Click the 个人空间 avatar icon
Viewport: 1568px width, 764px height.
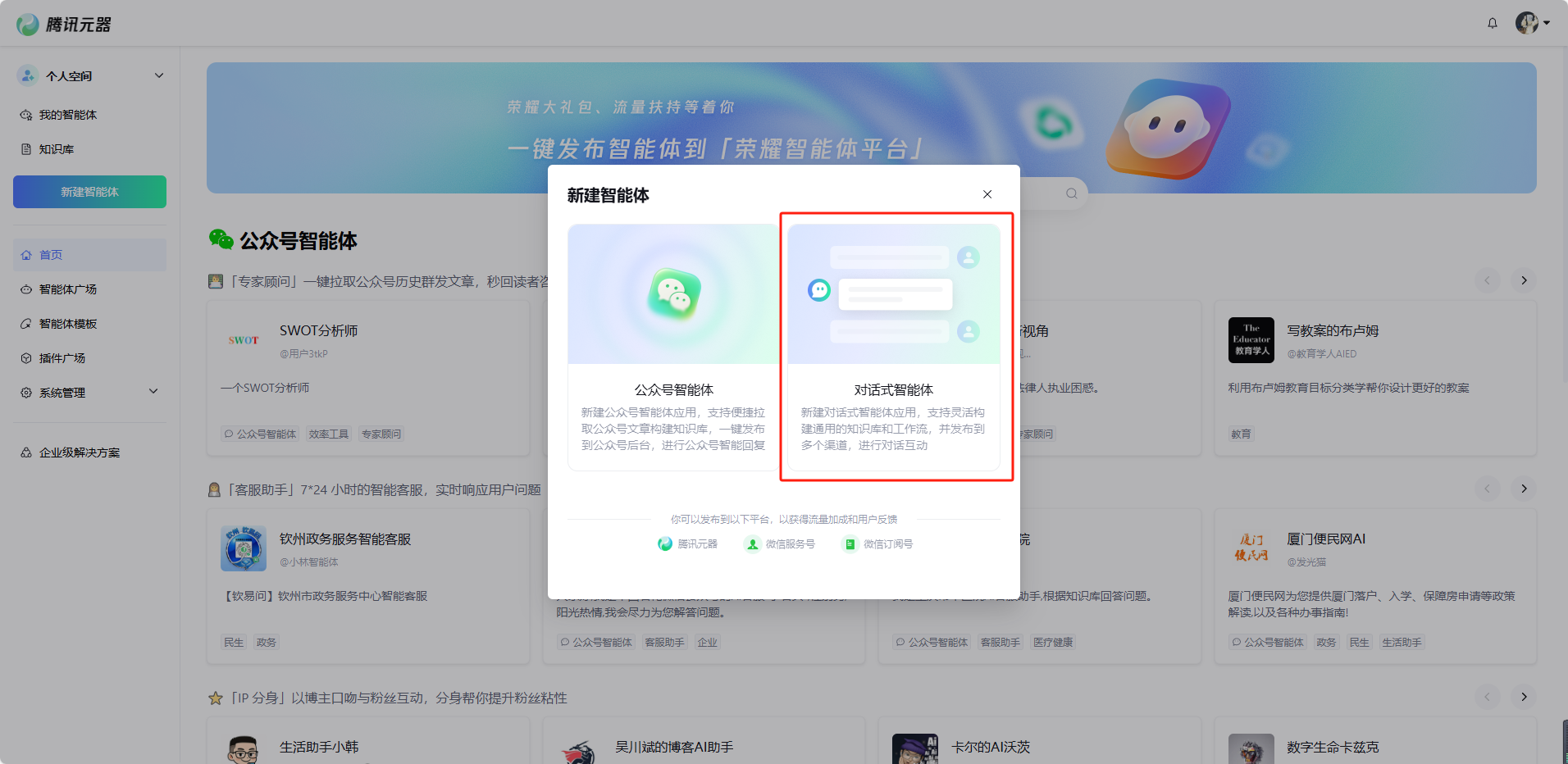(x=28, y=75)
